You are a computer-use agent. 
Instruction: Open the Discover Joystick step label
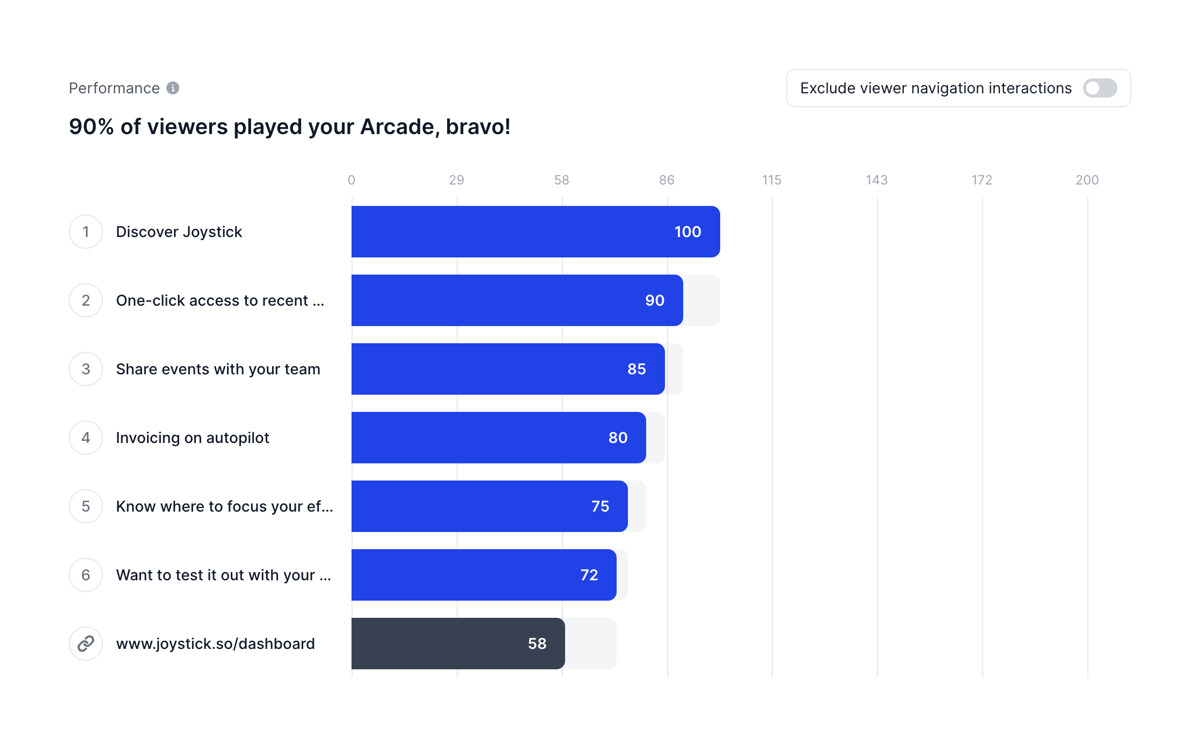click(180, 231)
